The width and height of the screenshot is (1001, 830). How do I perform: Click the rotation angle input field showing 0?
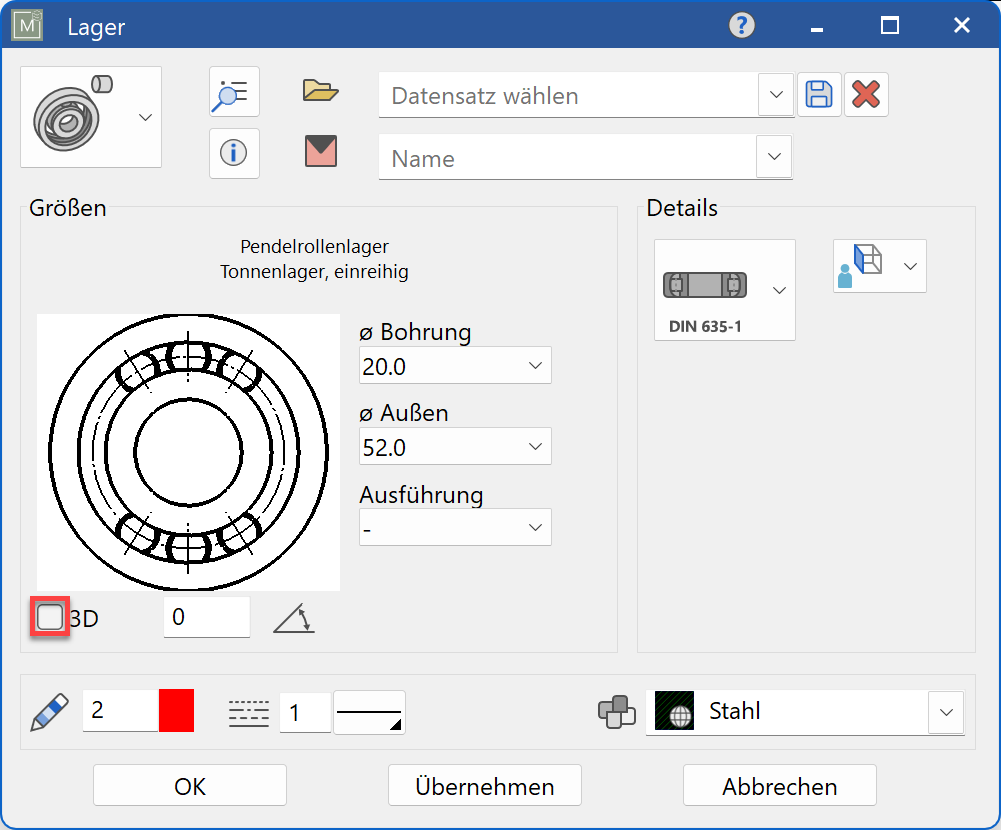(x=206, y=617)
